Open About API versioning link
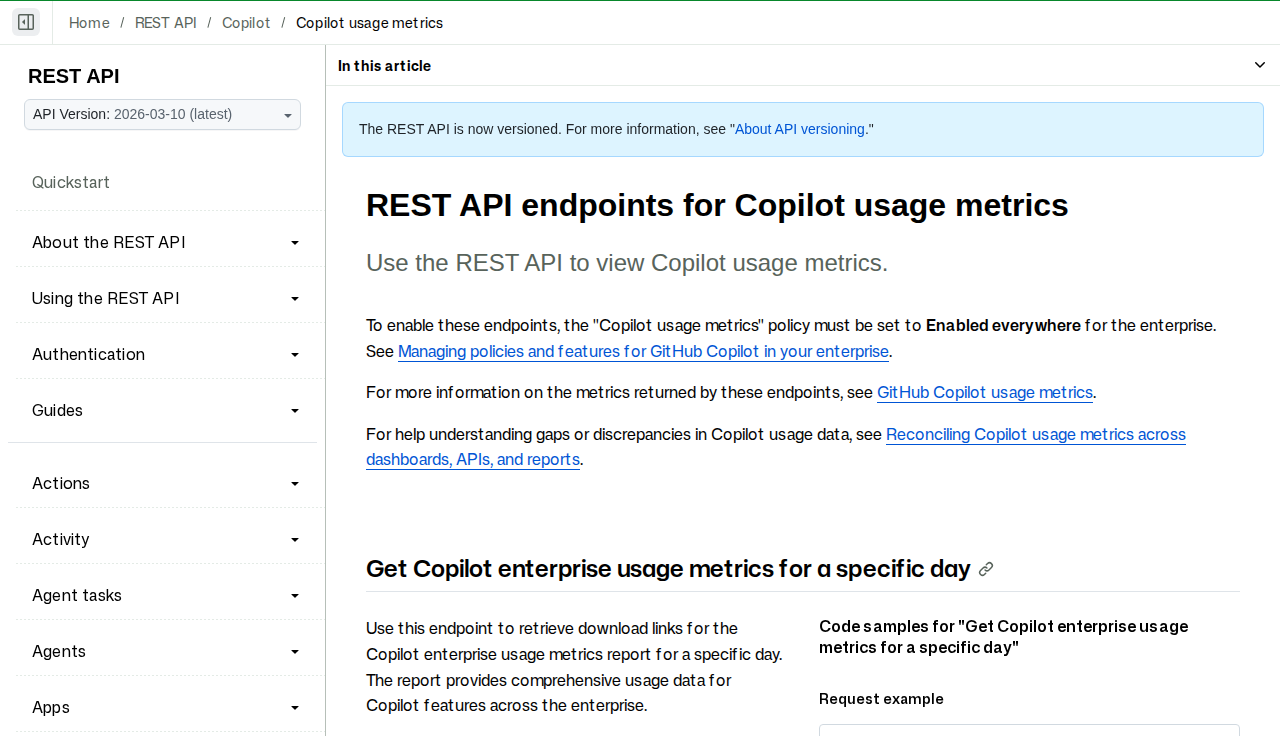The width and height of the screenshot is (1280, 736). coord(800,129)
